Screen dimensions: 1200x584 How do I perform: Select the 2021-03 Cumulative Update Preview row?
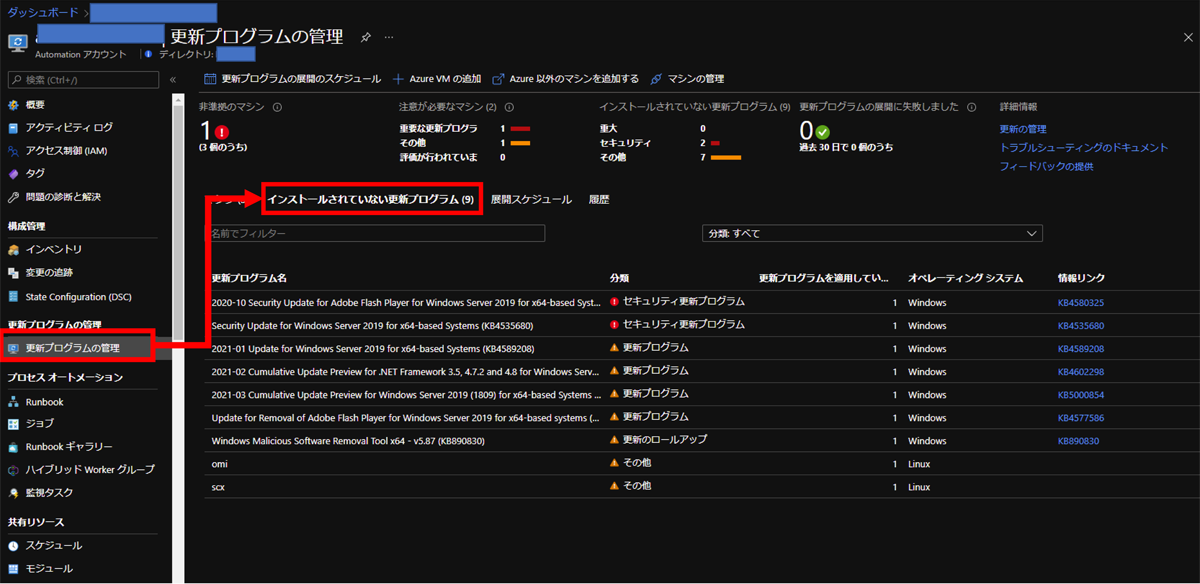tap(700, 394)
